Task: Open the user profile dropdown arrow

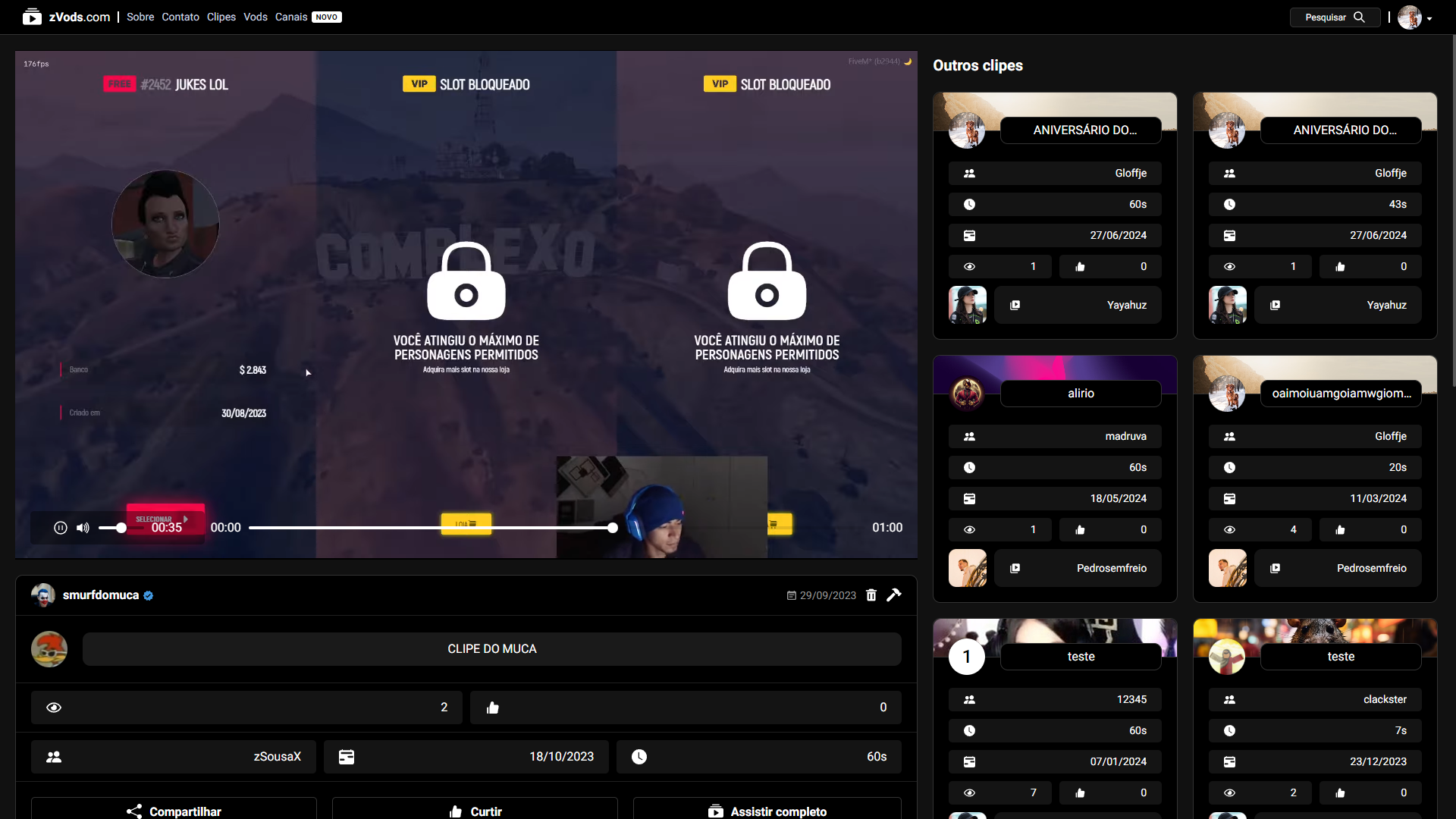Action: (1429, 18)
